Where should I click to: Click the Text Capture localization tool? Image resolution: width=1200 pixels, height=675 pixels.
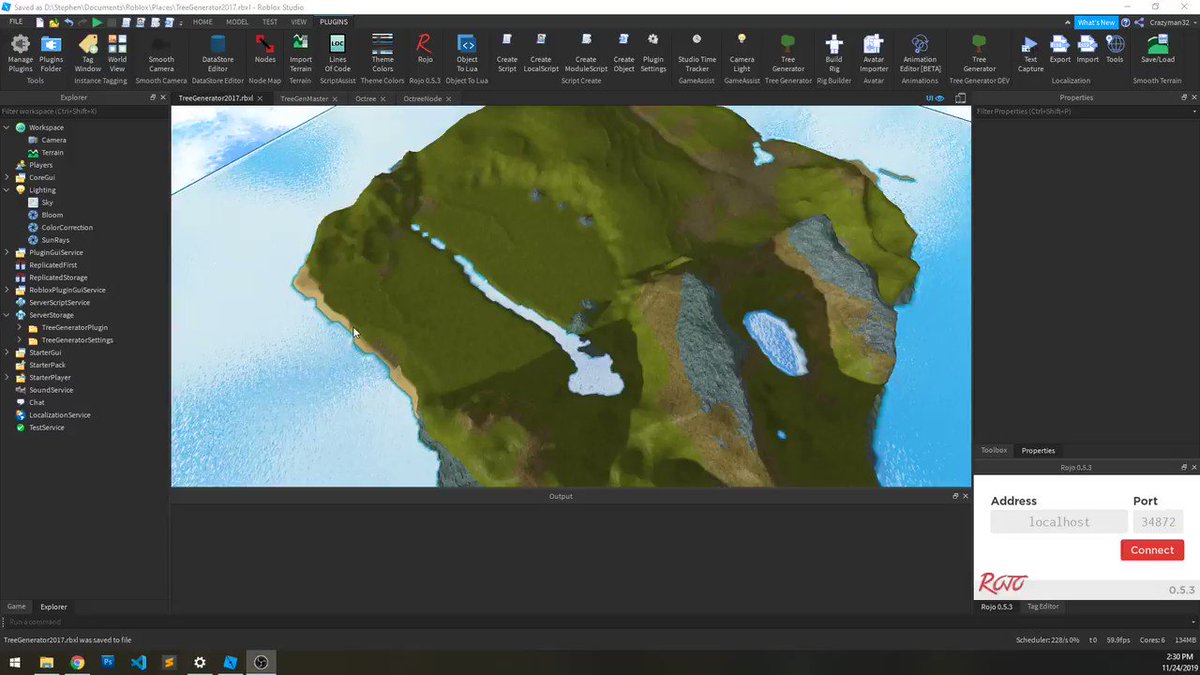1031,52
